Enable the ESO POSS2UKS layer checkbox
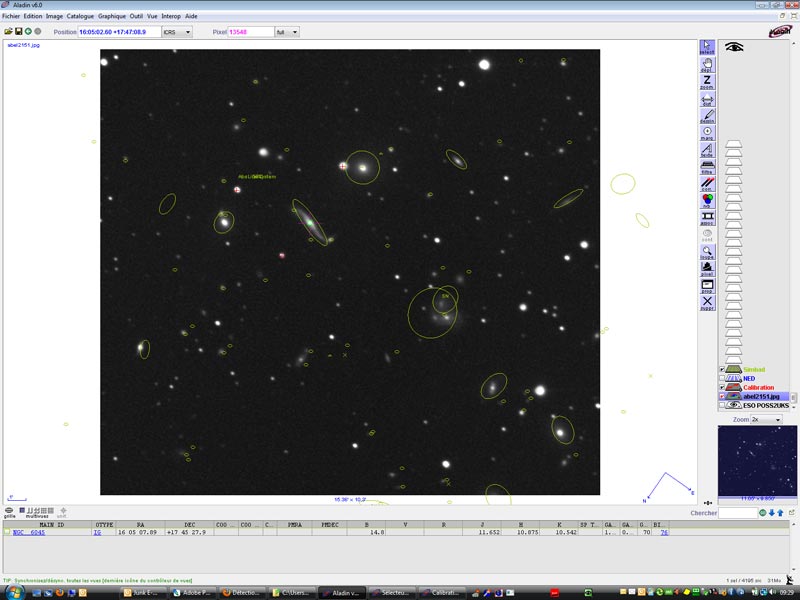Image resolution: width=800 pixels, height=600 pixels. (722, 406)
